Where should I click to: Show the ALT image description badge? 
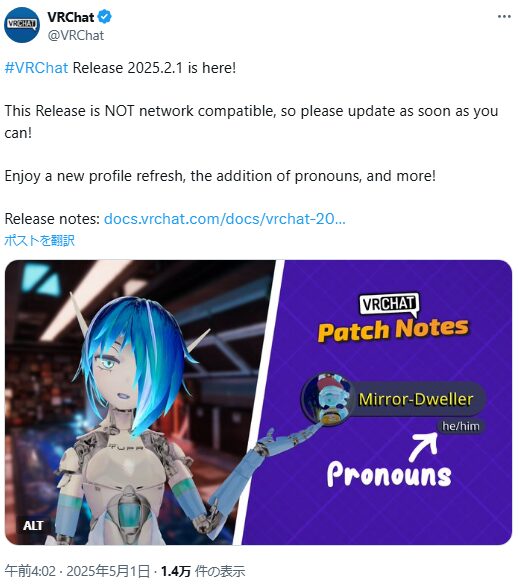(33, 526)
